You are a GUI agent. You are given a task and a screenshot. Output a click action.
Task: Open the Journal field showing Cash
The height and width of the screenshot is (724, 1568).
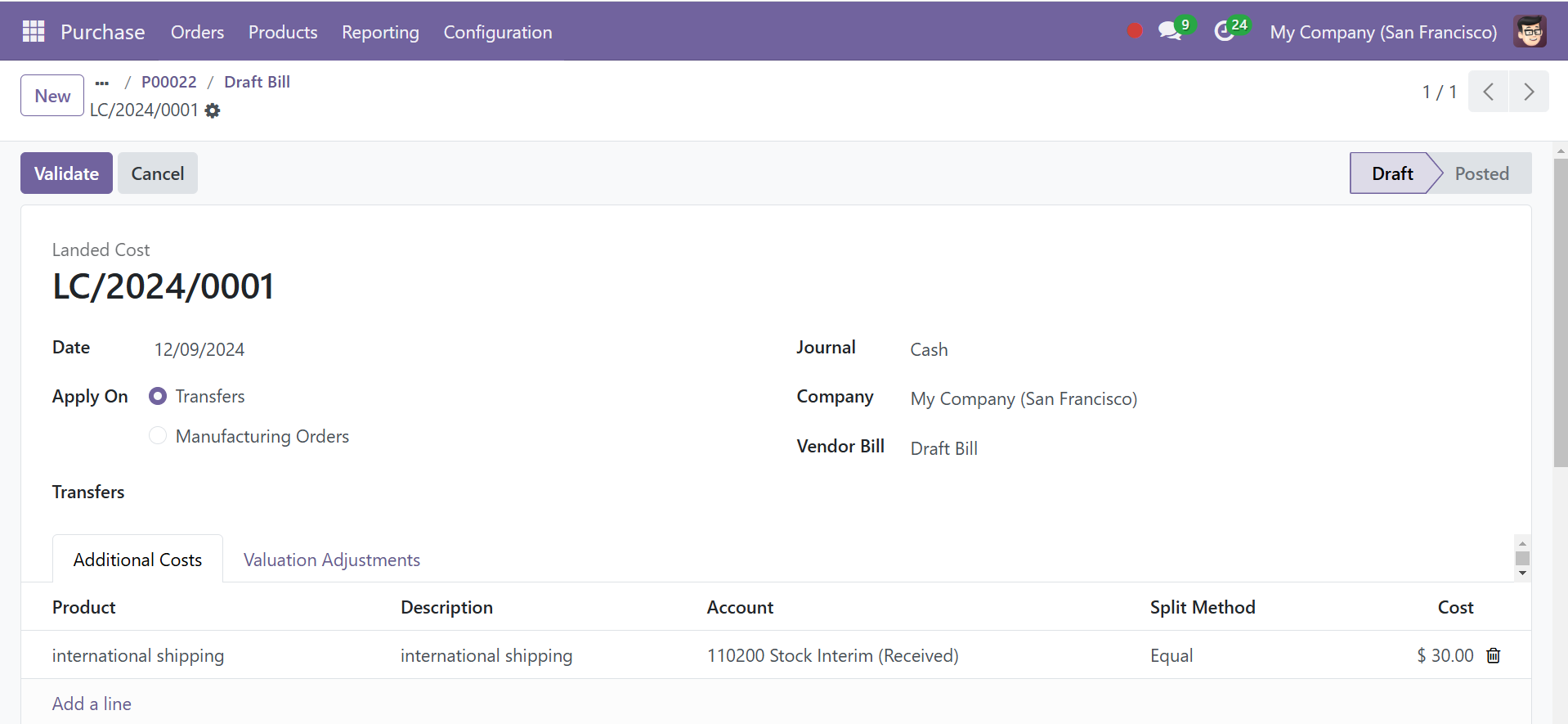929,350
